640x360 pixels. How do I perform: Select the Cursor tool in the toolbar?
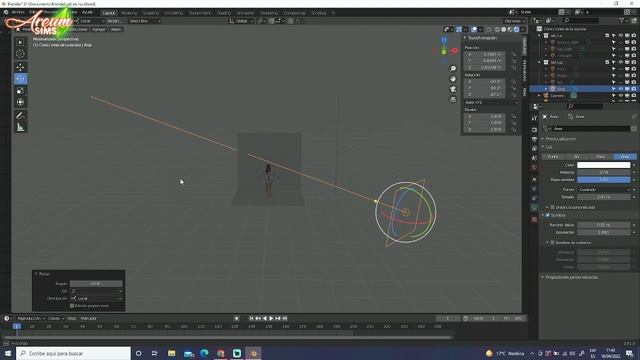[20, 54]
